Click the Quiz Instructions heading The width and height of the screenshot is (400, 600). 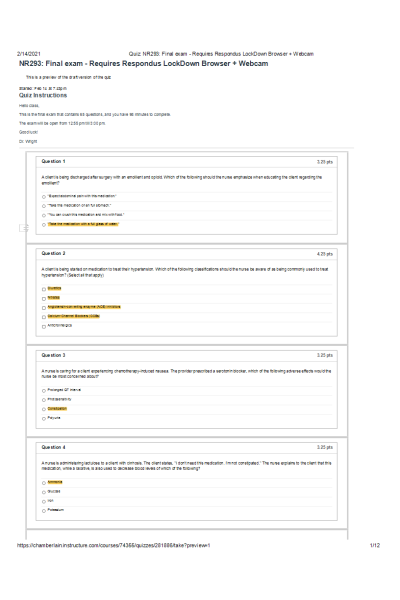coord(43,95)
